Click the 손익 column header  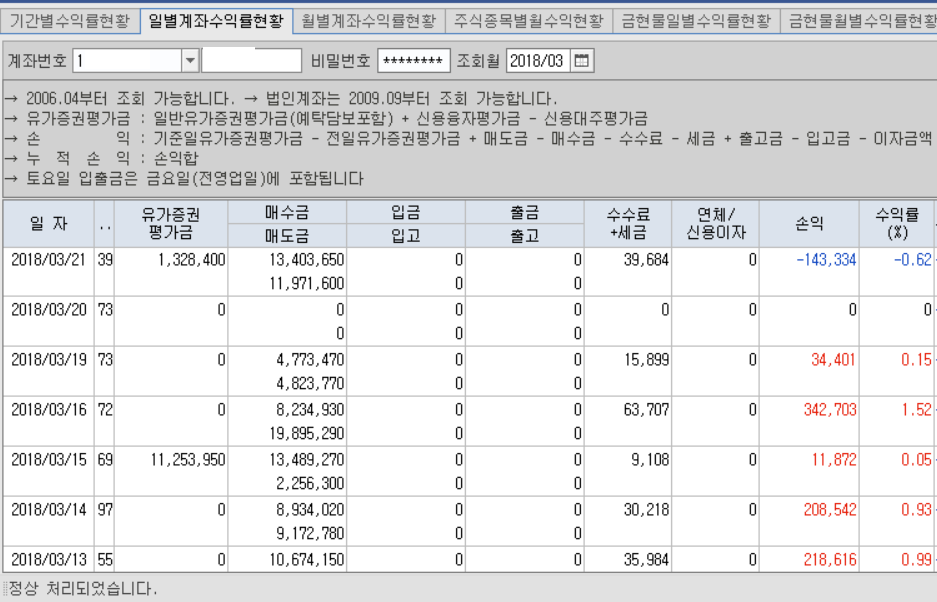pos(808,224)
